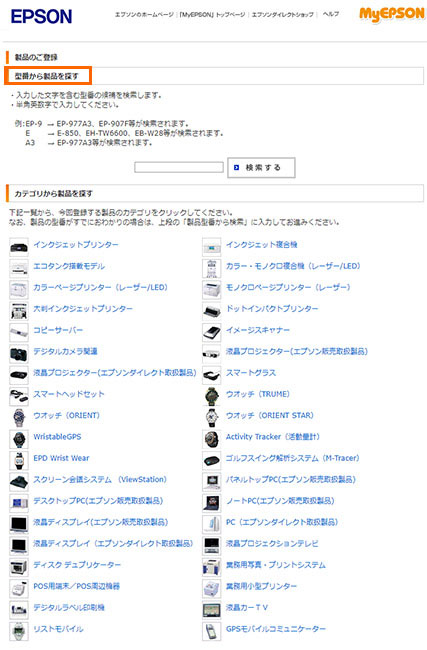Open the Activity Tracker category link
This screenshot has width=427, height=650.
pyautogui.click(x=273, y=437)
